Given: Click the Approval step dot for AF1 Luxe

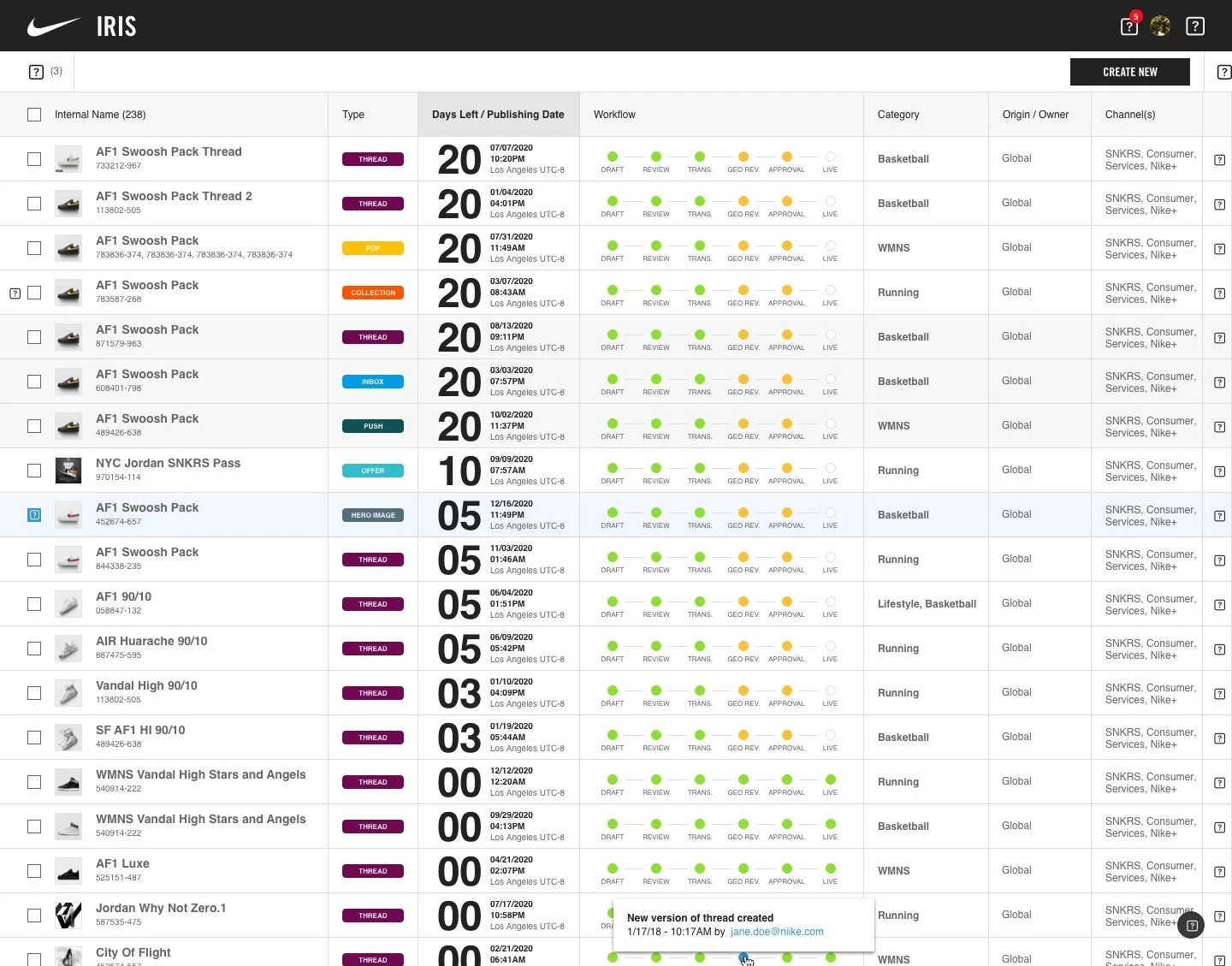Looking at the screenshot, I should point(786,868).
